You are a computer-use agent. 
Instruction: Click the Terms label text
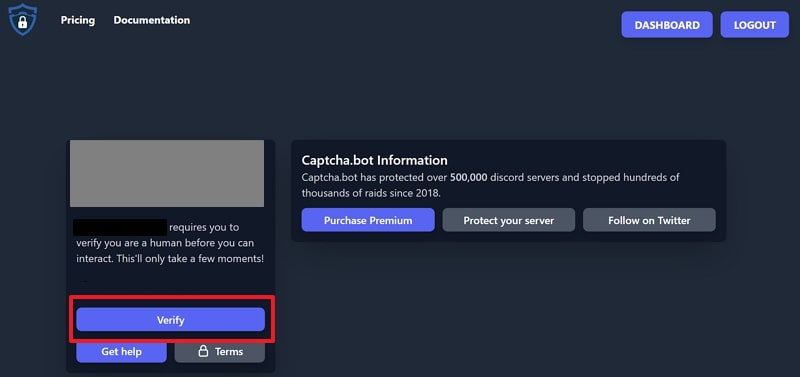(229, 351)
